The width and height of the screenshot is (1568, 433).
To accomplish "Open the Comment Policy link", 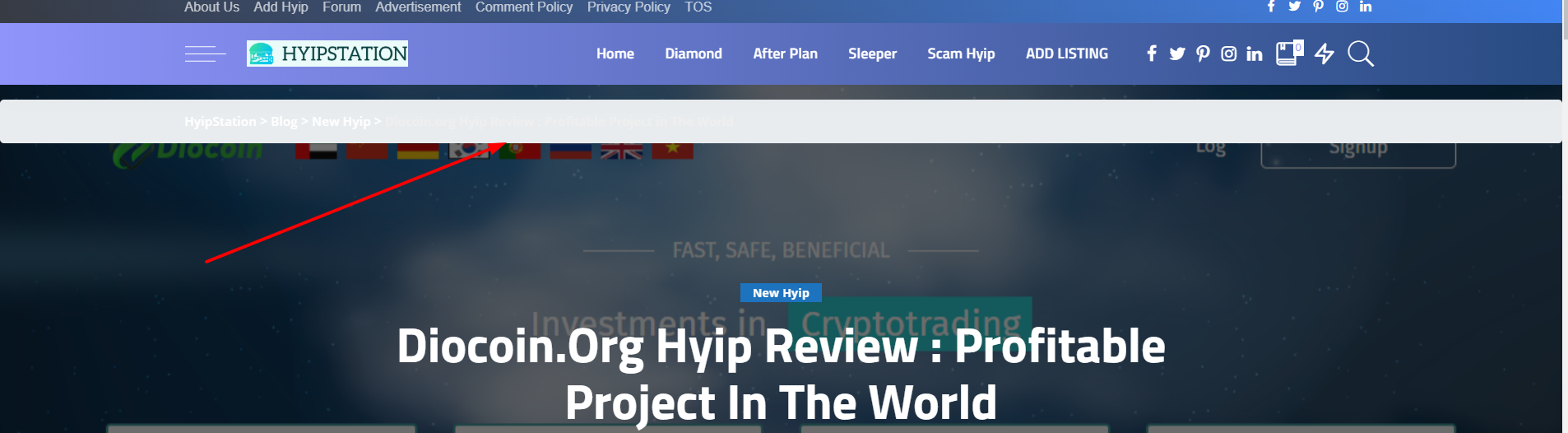I will [524, 7].
